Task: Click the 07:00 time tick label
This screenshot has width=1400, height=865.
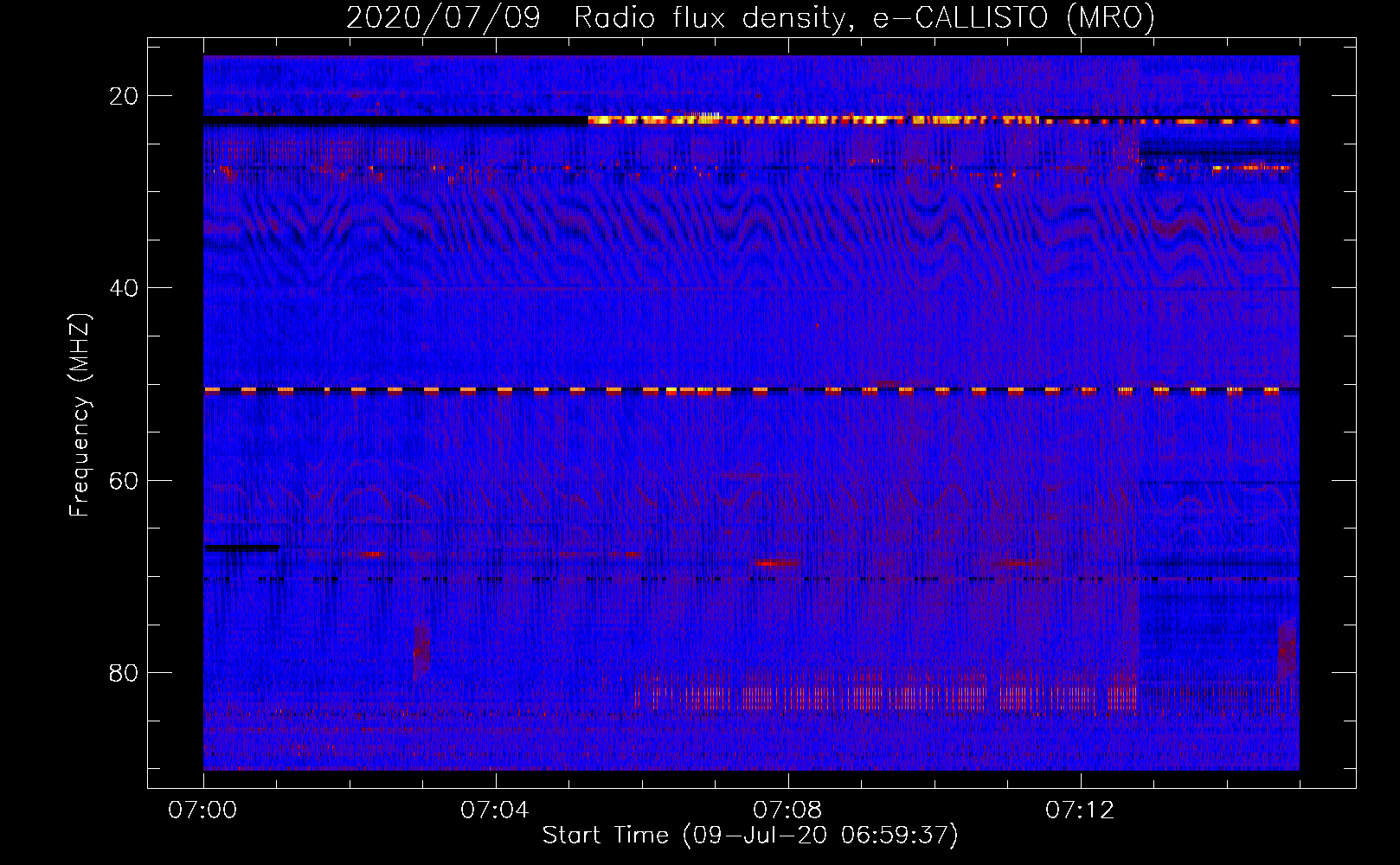Action: pyautogui.click(x=202, y=811)
